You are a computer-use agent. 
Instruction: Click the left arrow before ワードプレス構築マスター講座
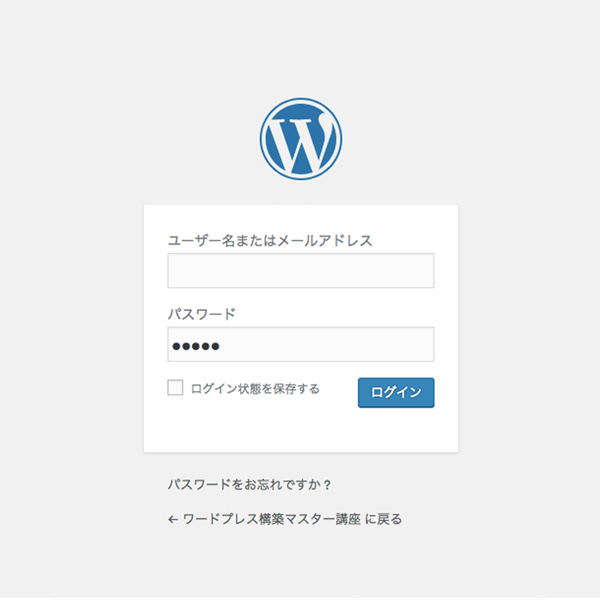pyautogui.click(x=173, y=520)
